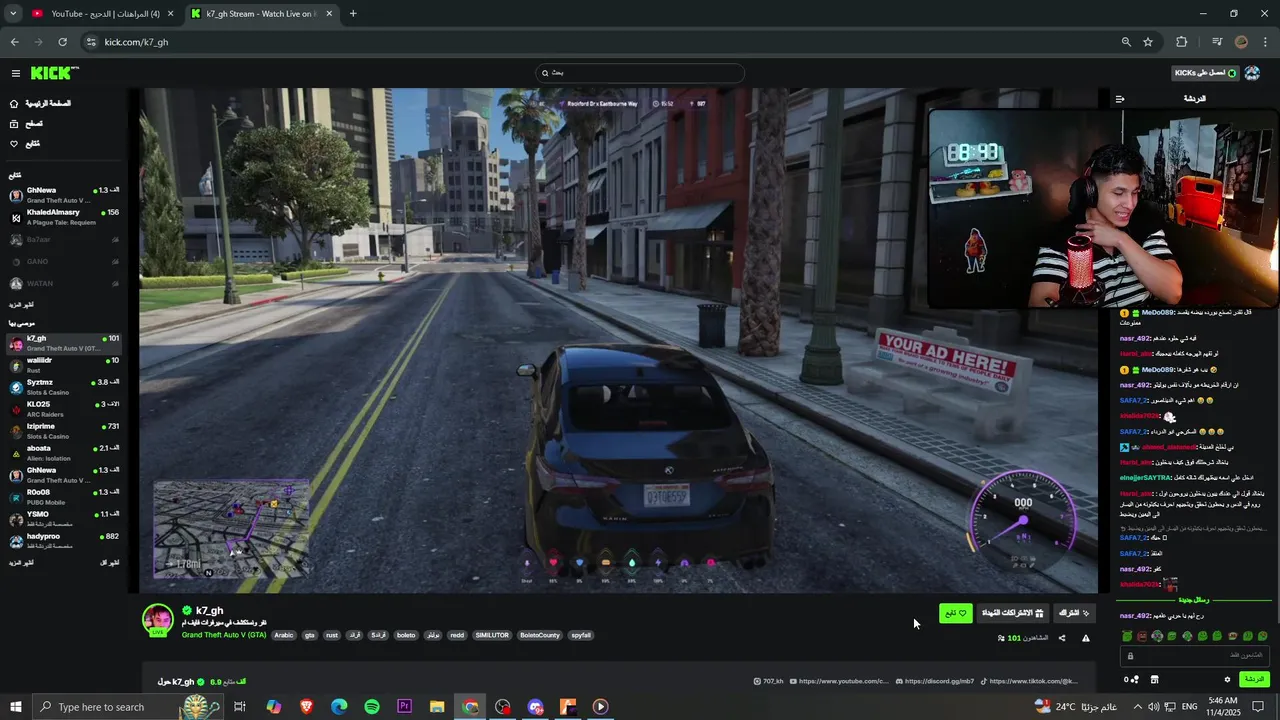Open KLO25 ARC Raiders channel
Screen dimensions: 1280x720
click(64, 408)
